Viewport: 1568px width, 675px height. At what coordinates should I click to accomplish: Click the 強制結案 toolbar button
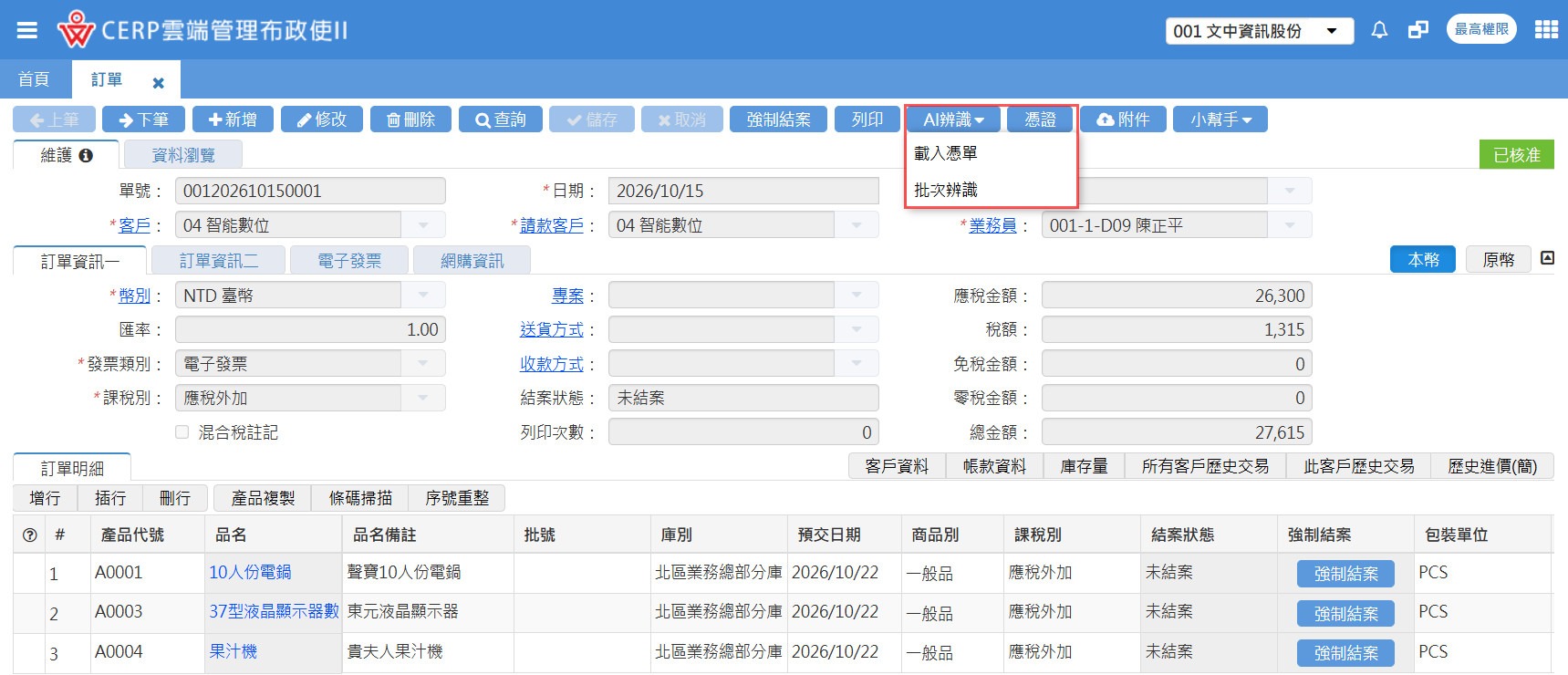pyautogui.click(x=778, y=119)
